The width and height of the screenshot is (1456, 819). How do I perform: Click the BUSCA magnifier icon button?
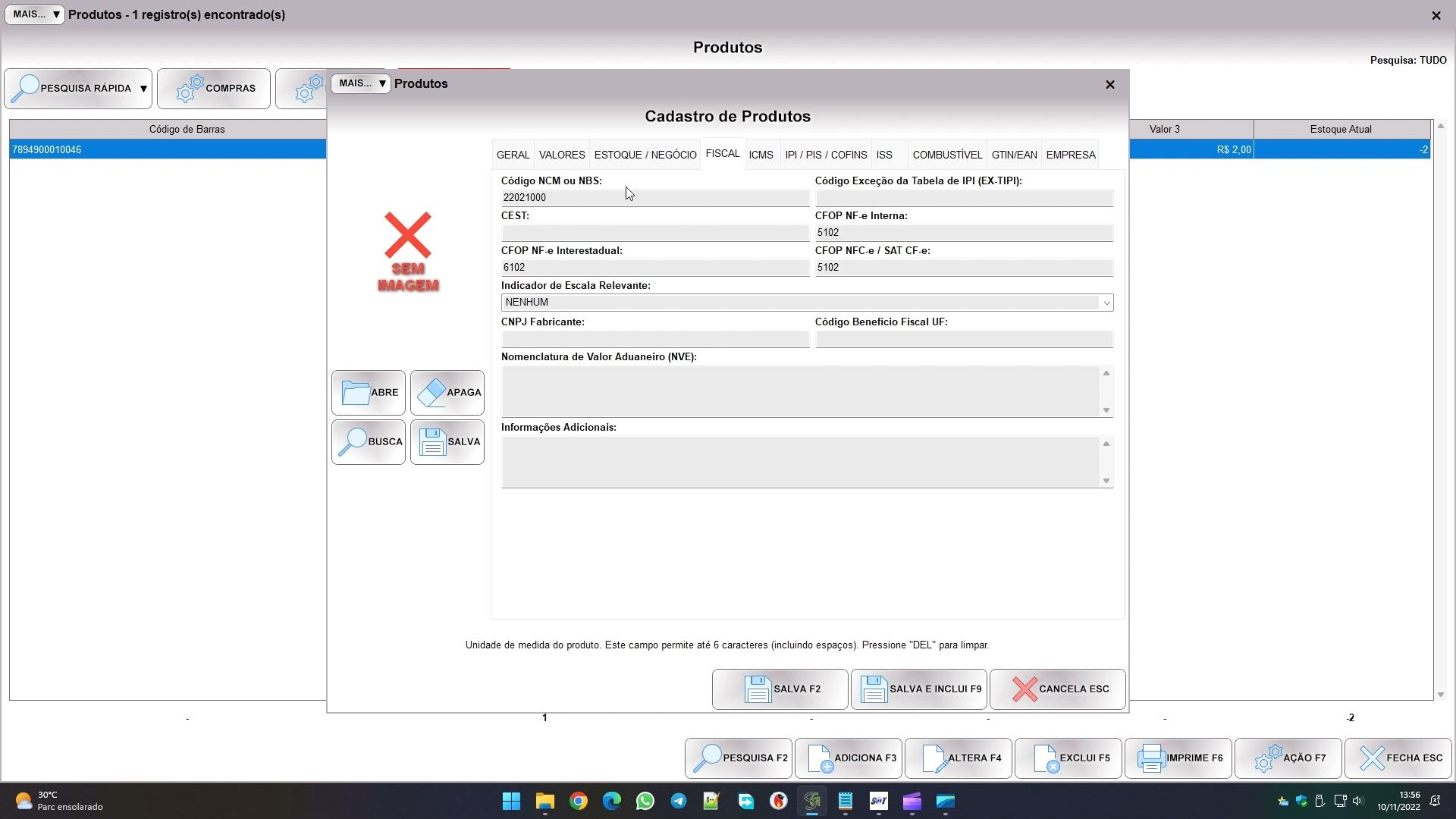click(x=369, y=442)
